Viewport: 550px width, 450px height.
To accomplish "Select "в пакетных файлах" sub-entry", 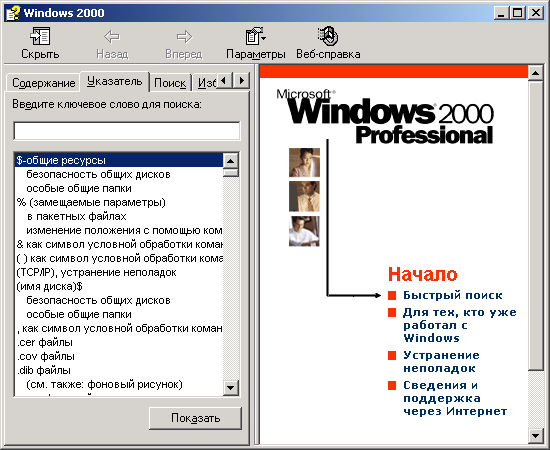I will tap(76, 216).
